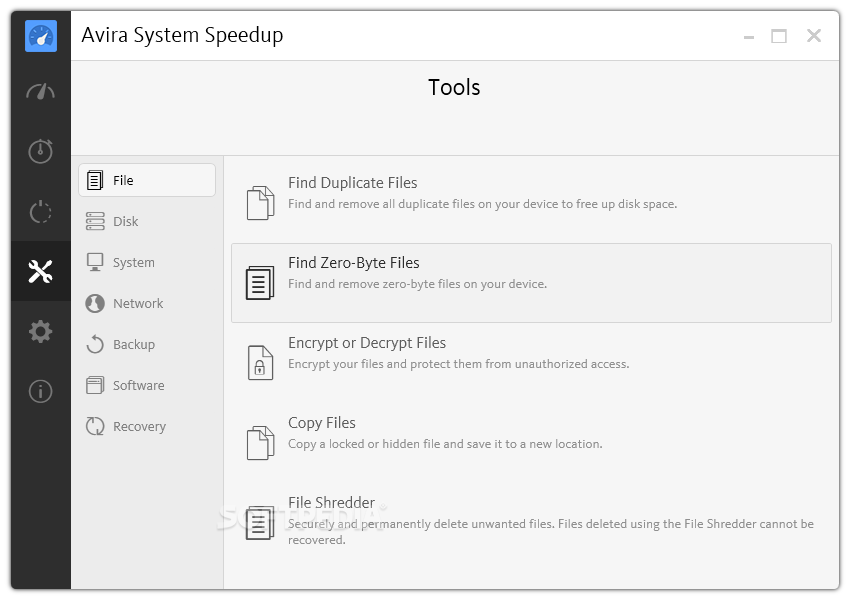Click the Tools page heading
This screenshot has height=600, width=850.
point(454,87)
